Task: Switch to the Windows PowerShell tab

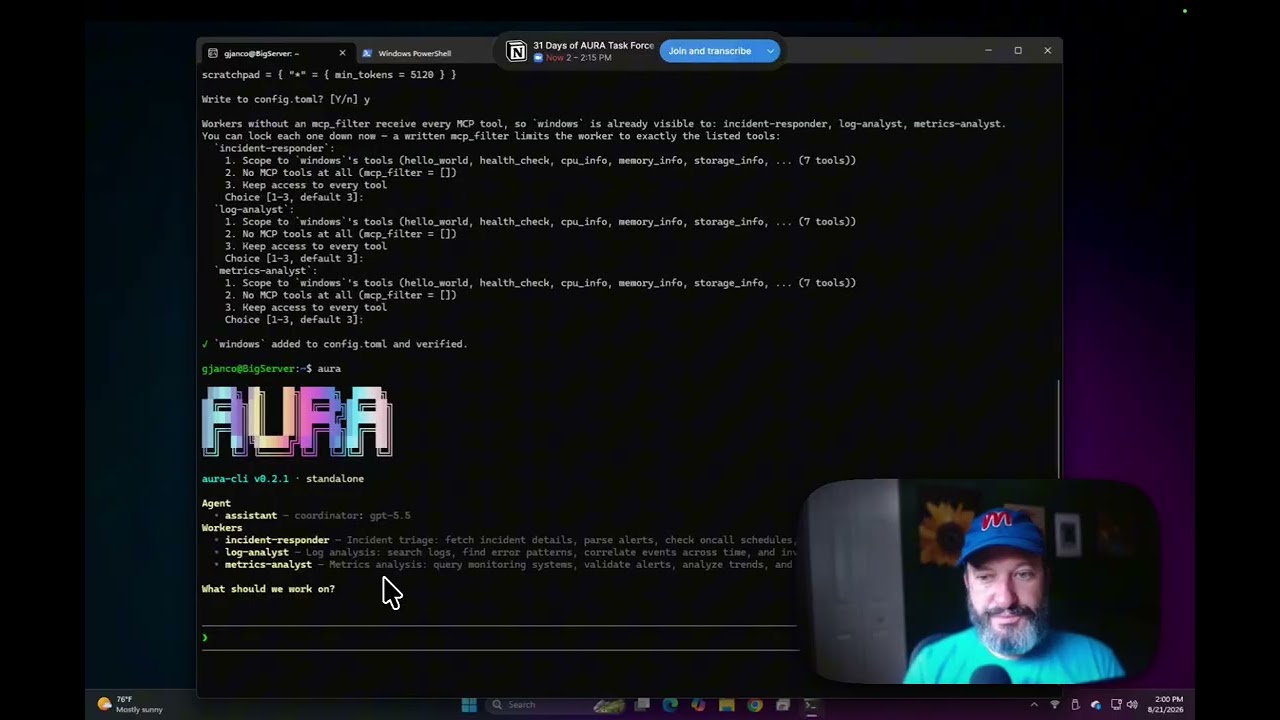Action: [x=414, y=53]
